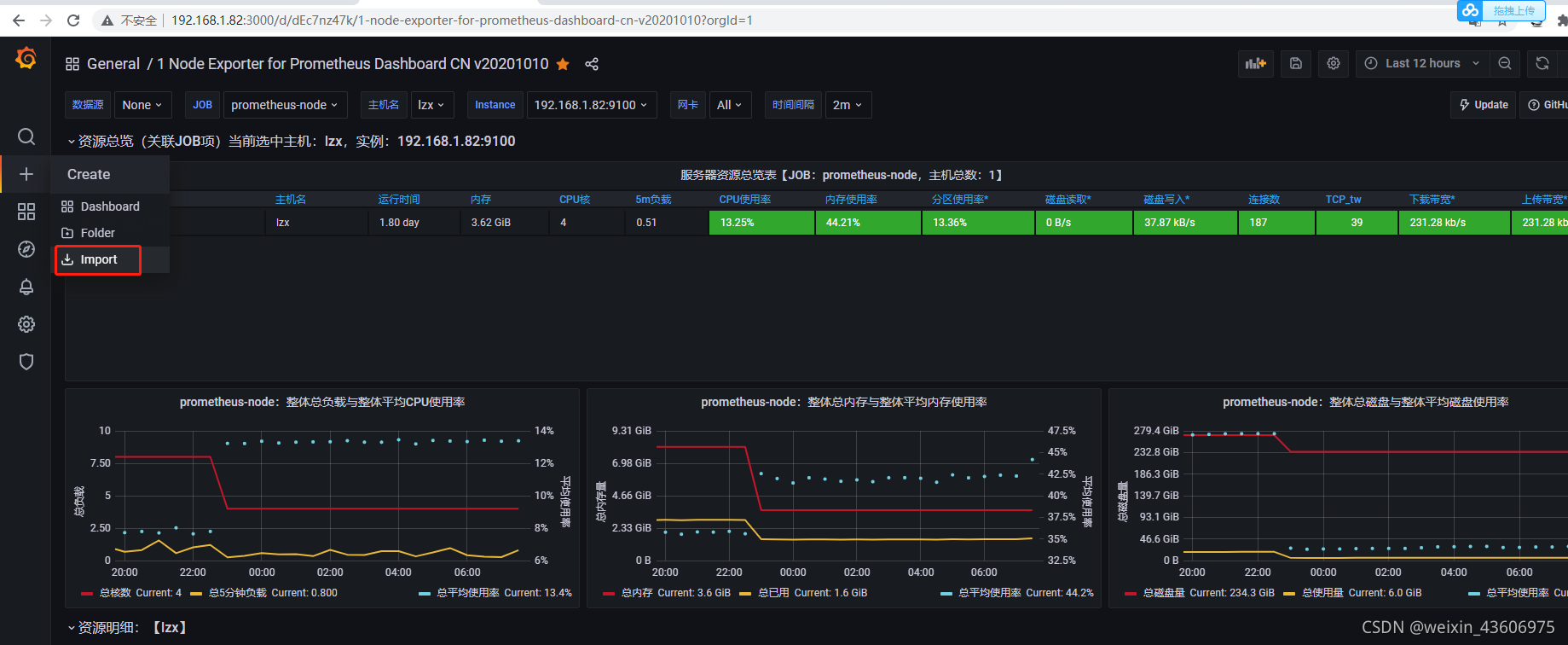The height and width of the screenshot is (645, 1568).
Task: Click the 37.87 kB/s disk write cell
Action: 1185,223
